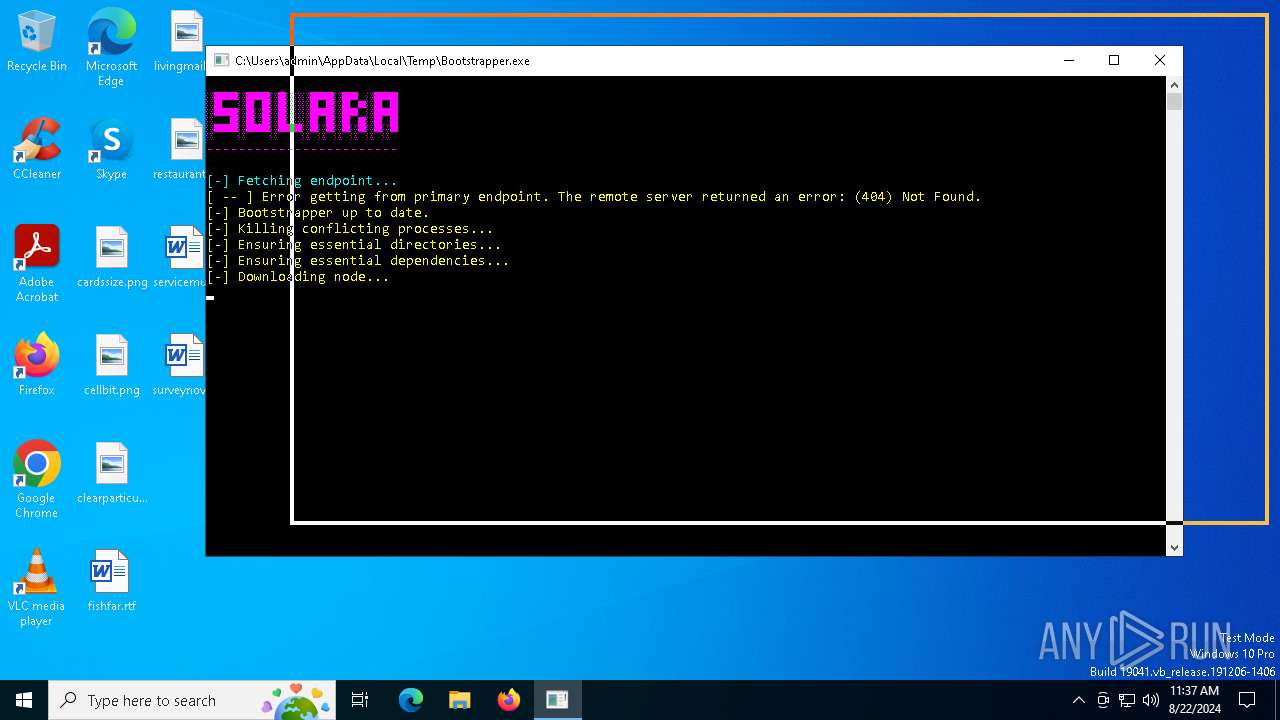Select the CCleaner desktop shortcut

(x=37, y=149)
